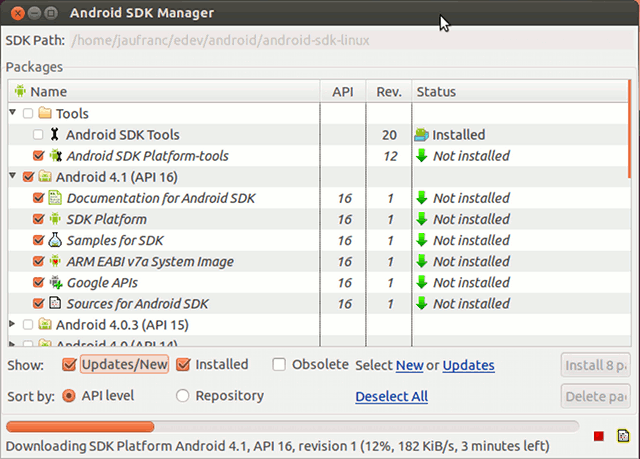Click the Sources for Android SDK icon

(x=55, y=303)
